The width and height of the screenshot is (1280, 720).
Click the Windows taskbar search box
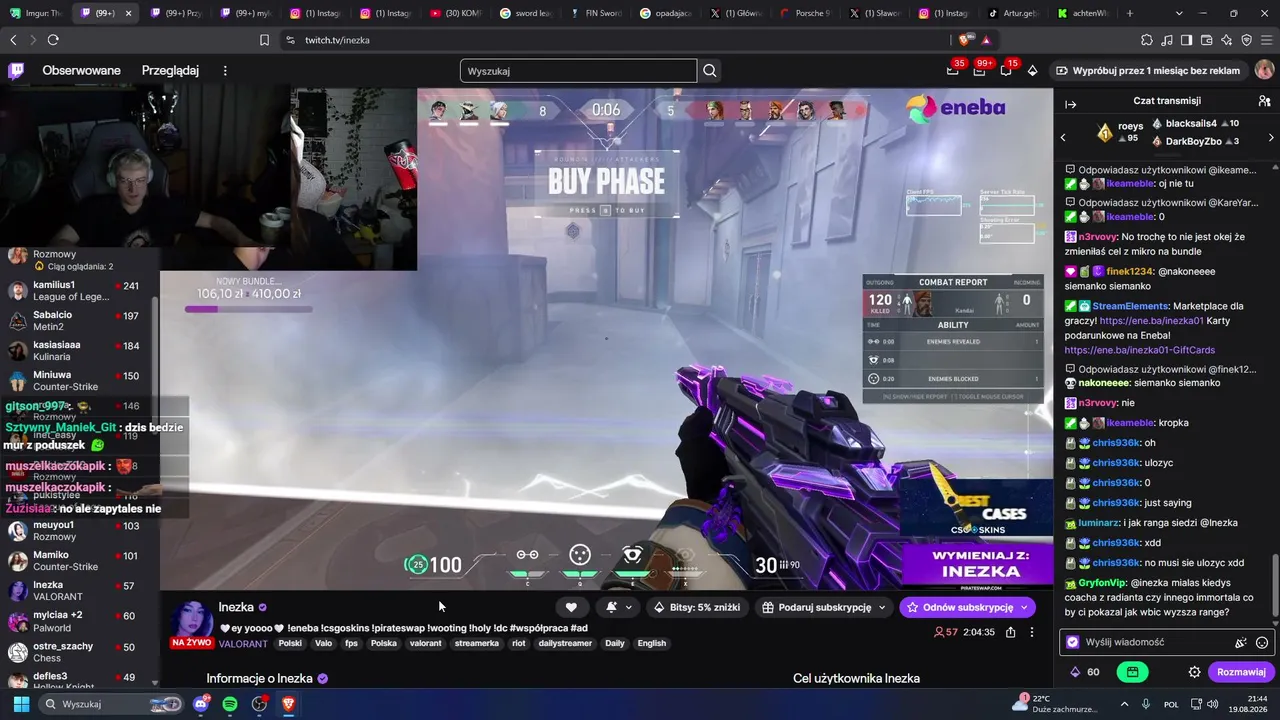113,704
